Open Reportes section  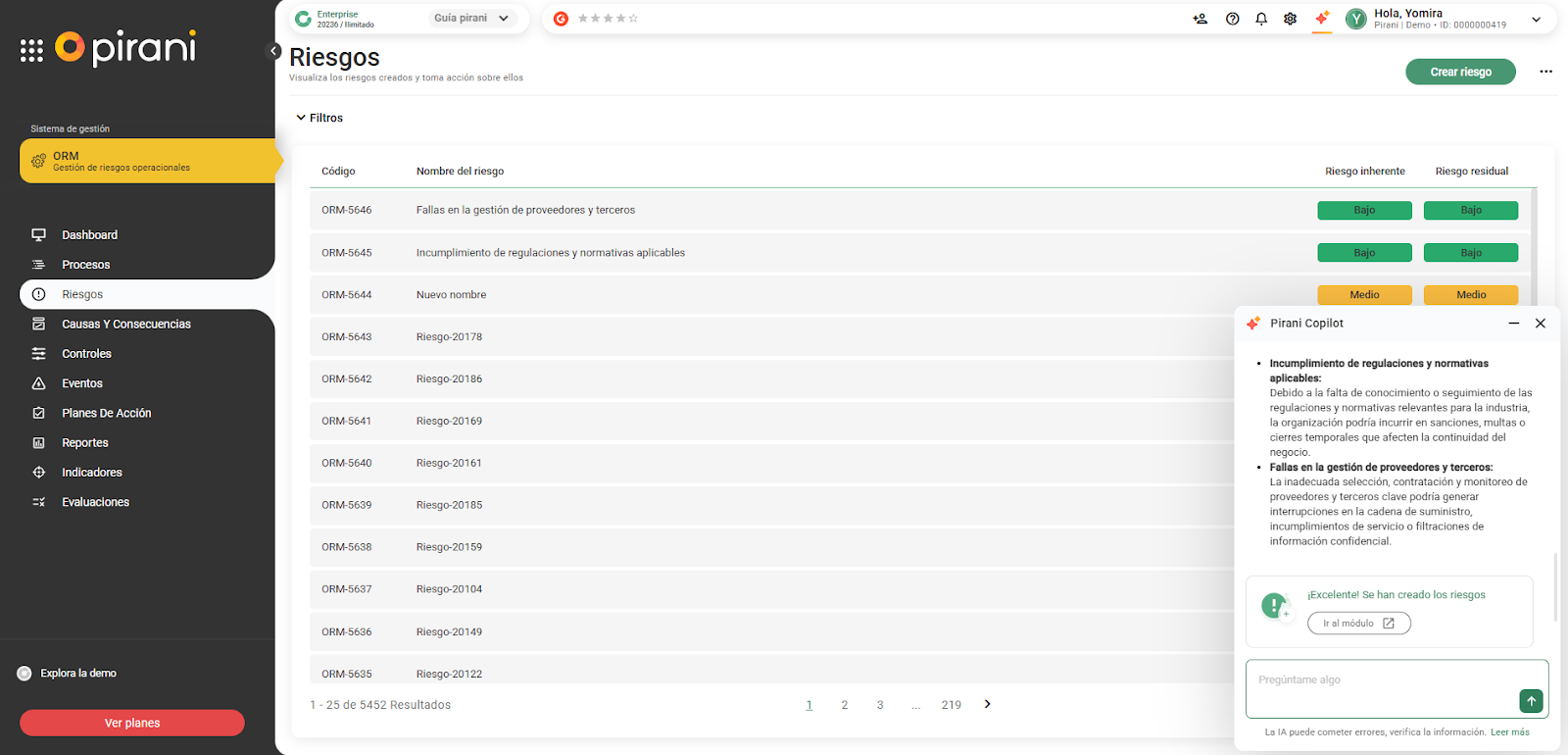tap(84, 443)
